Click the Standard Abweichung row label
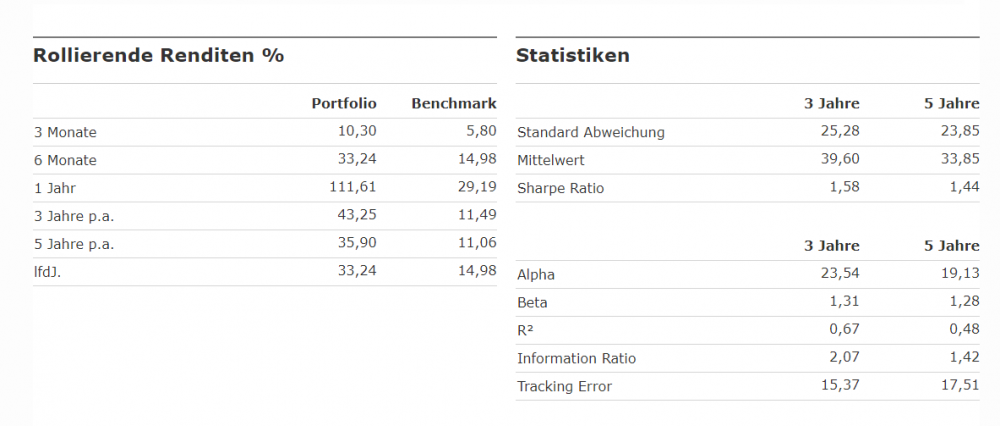The width and height of the screenshot is (1000, 426). [591, 132]
